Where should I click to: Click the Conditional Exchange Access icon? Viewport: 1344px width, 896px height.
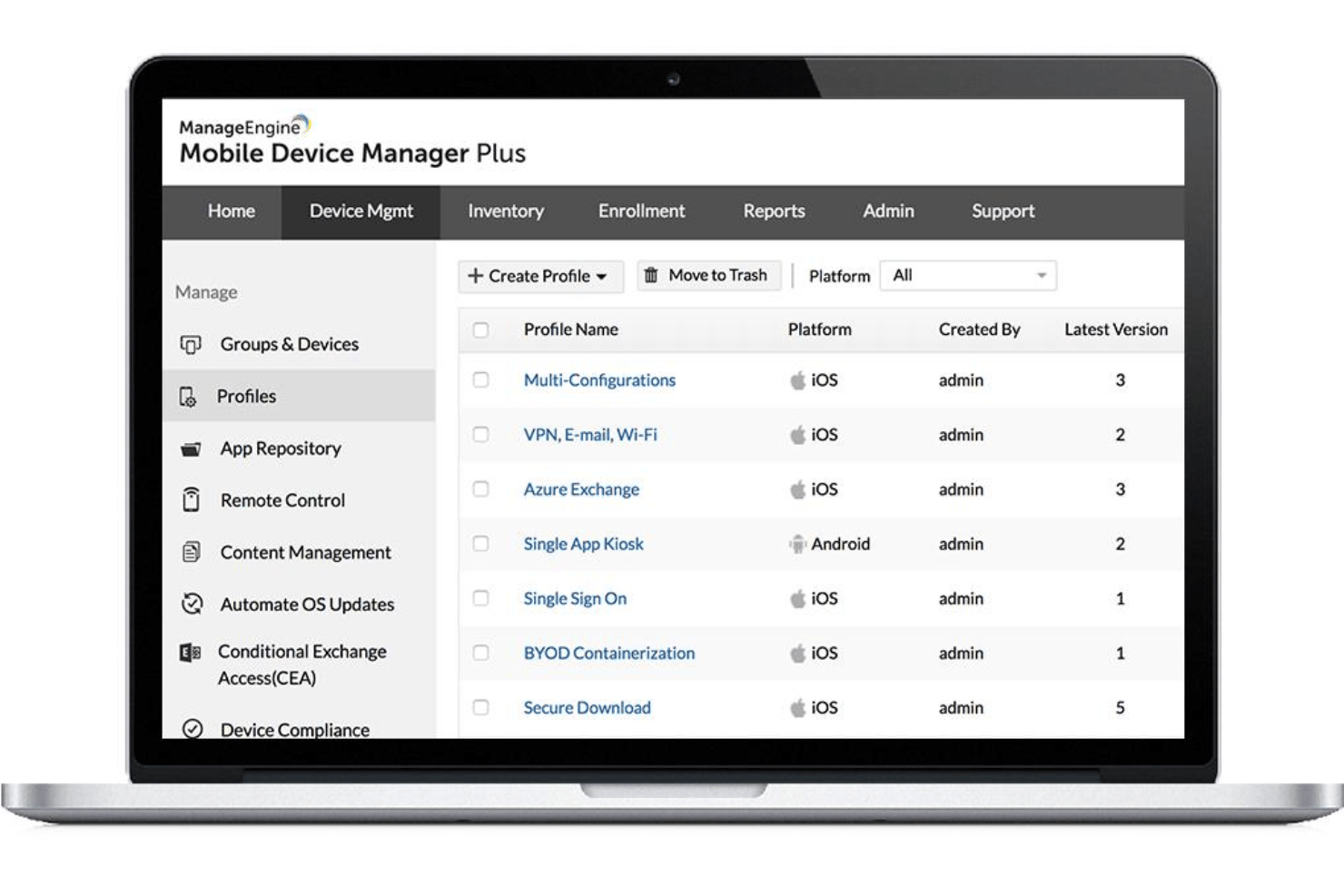tap(190, 652)
